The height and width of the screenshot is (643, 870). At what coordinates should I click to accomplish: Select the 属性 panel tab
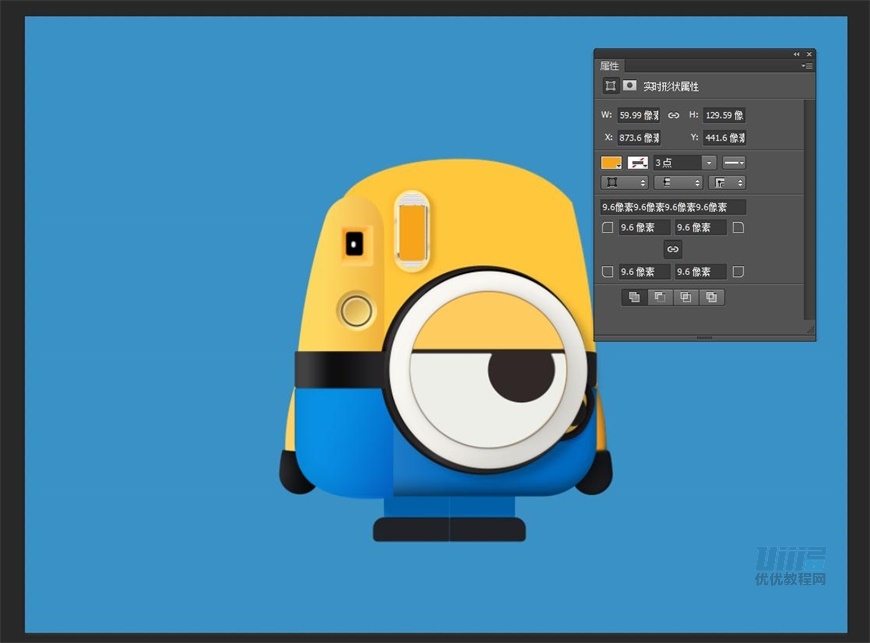point(610,66)
